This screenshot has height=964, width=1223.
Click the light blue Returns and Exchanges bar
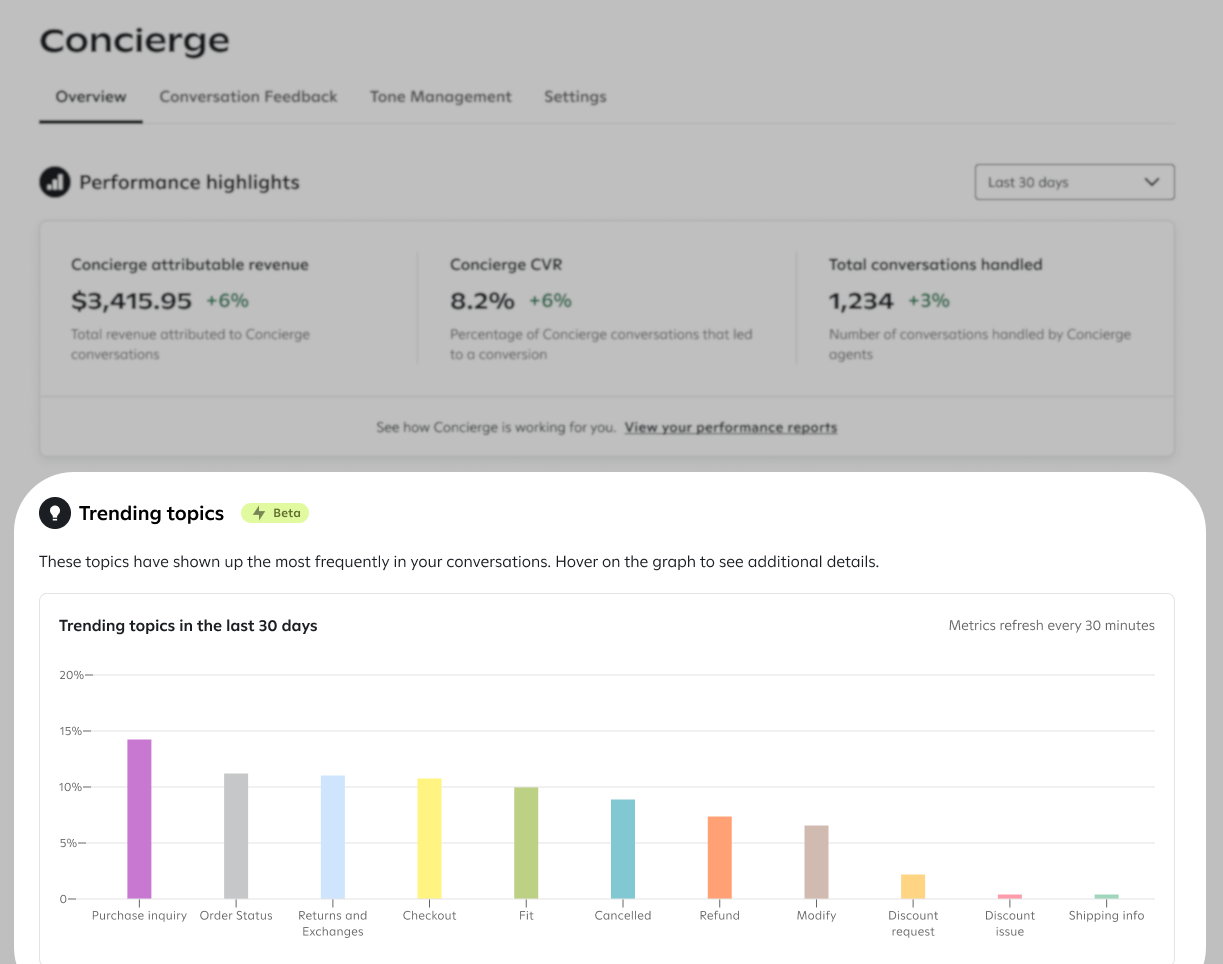pyautogui.click(x=333, y=837)
